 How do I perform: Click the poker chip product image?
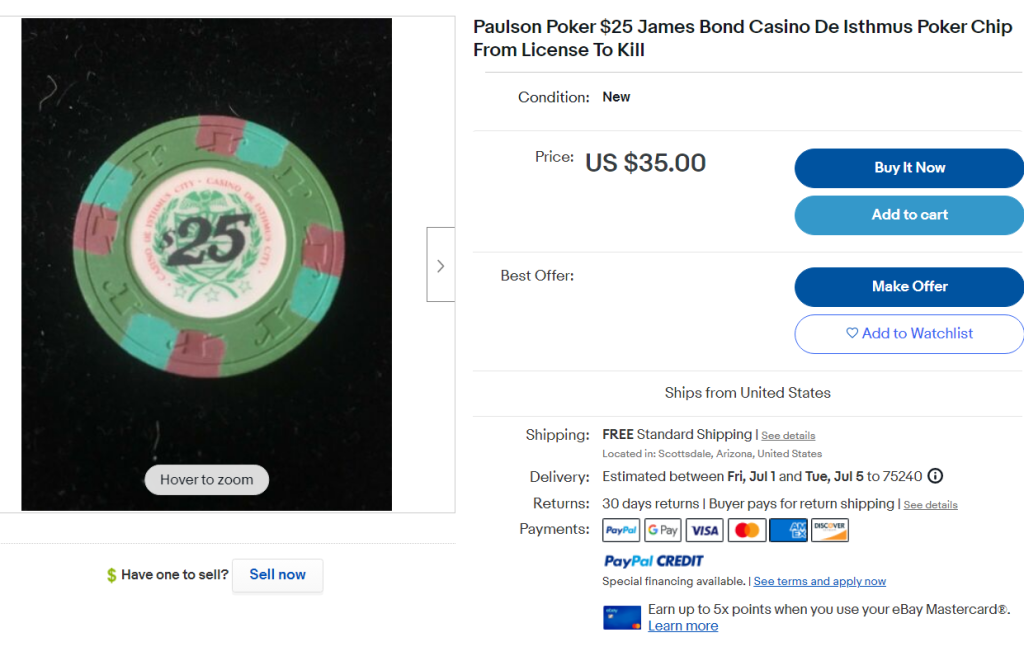pyautogui.click(x=207, y=250)
